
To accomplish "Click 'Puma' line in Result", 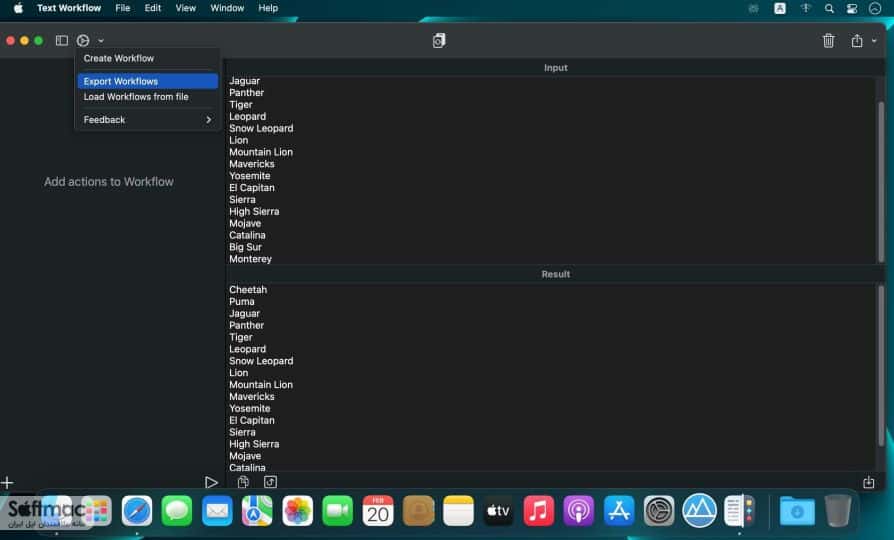I will click(242, 302).
